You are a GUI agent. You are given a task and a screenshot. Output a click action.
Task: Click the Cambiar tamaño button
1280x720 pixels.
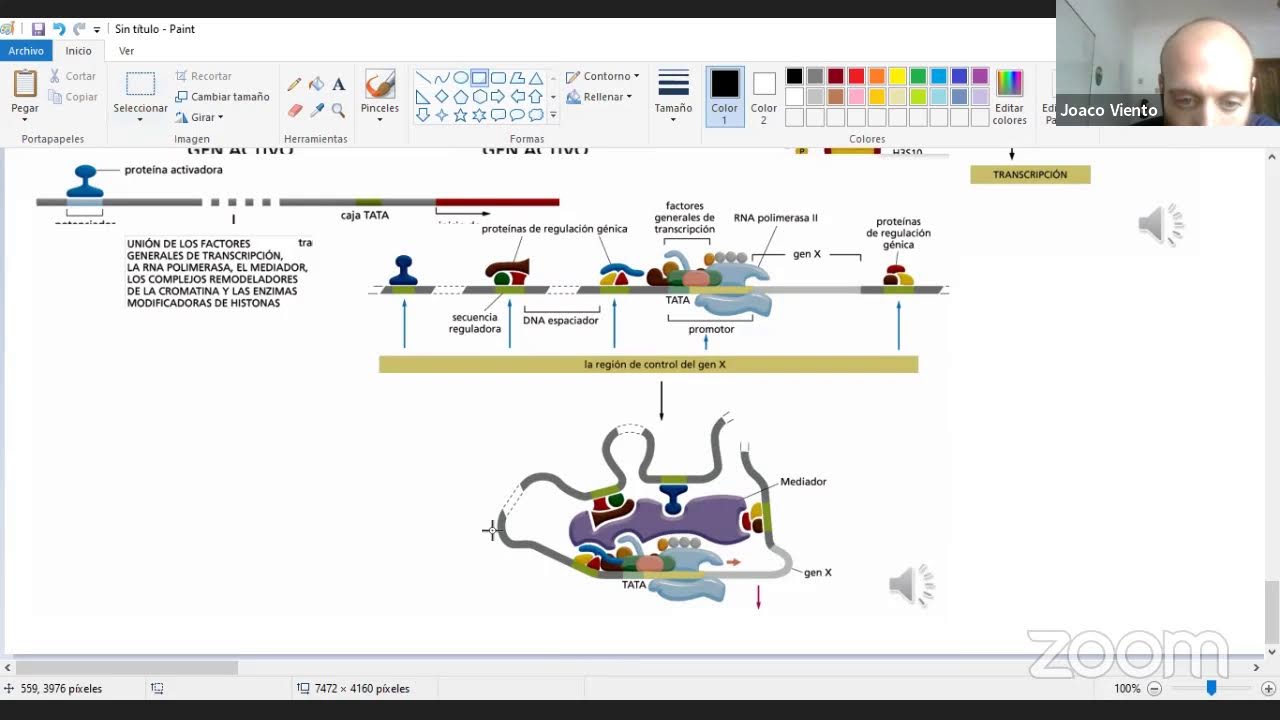pyautogui.click(x=222, y=97)
